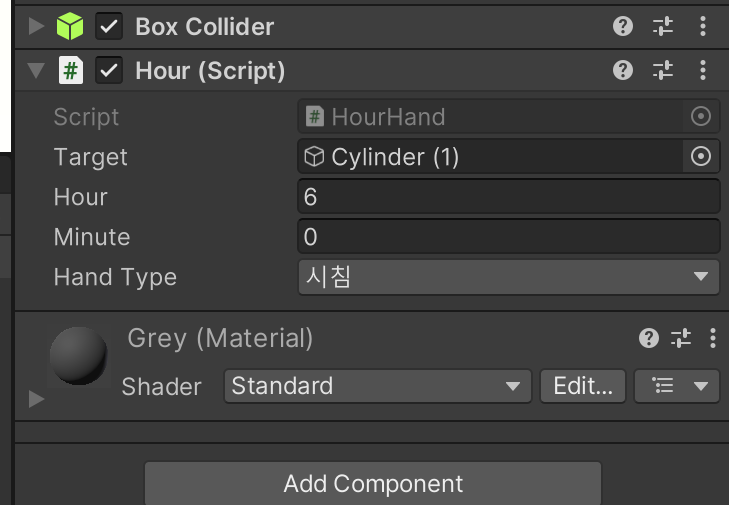Click the shader Edit... button

(582, 386)
